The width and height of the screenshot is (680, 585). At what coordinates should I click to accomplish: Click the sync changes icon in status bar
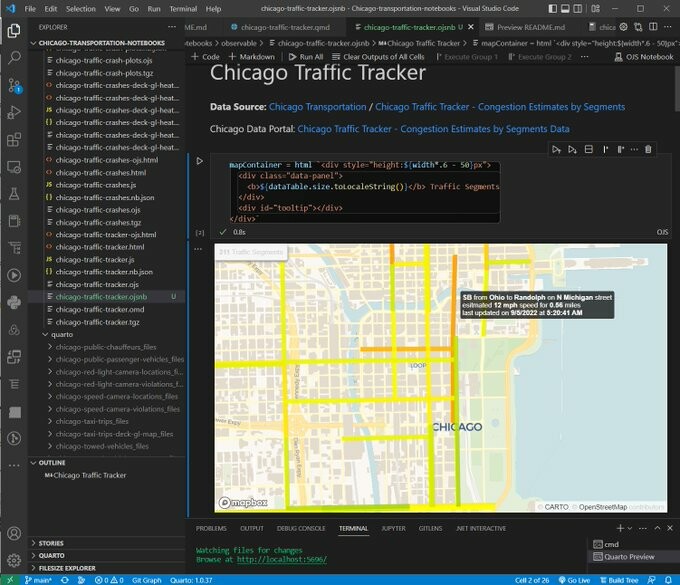point(65,580)
